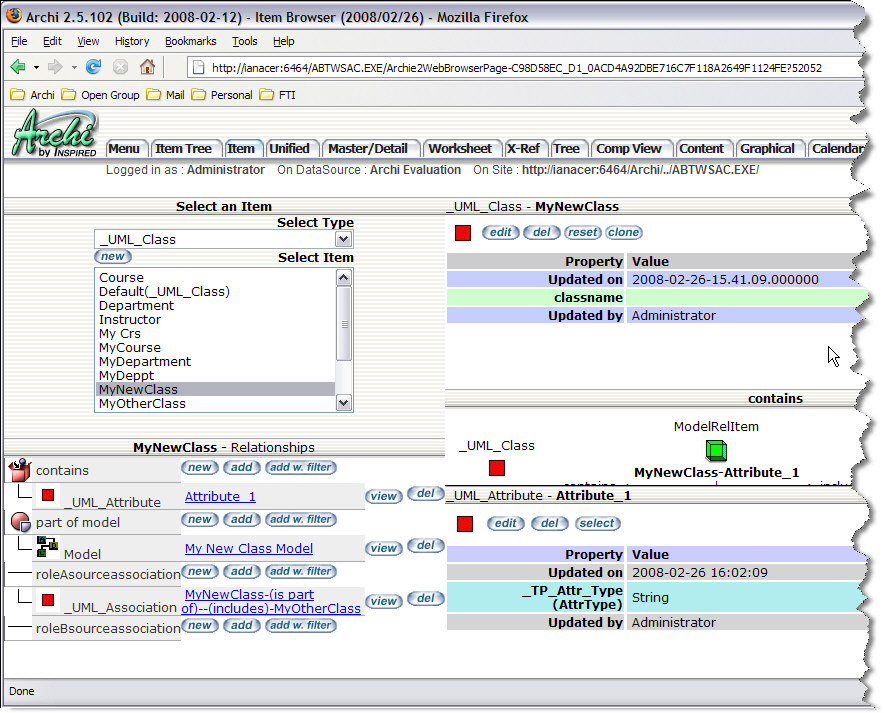Image resolution: width=884 pixels, height=713 pixels.
Task: Click the URL address field
Action: pos(510,68)
